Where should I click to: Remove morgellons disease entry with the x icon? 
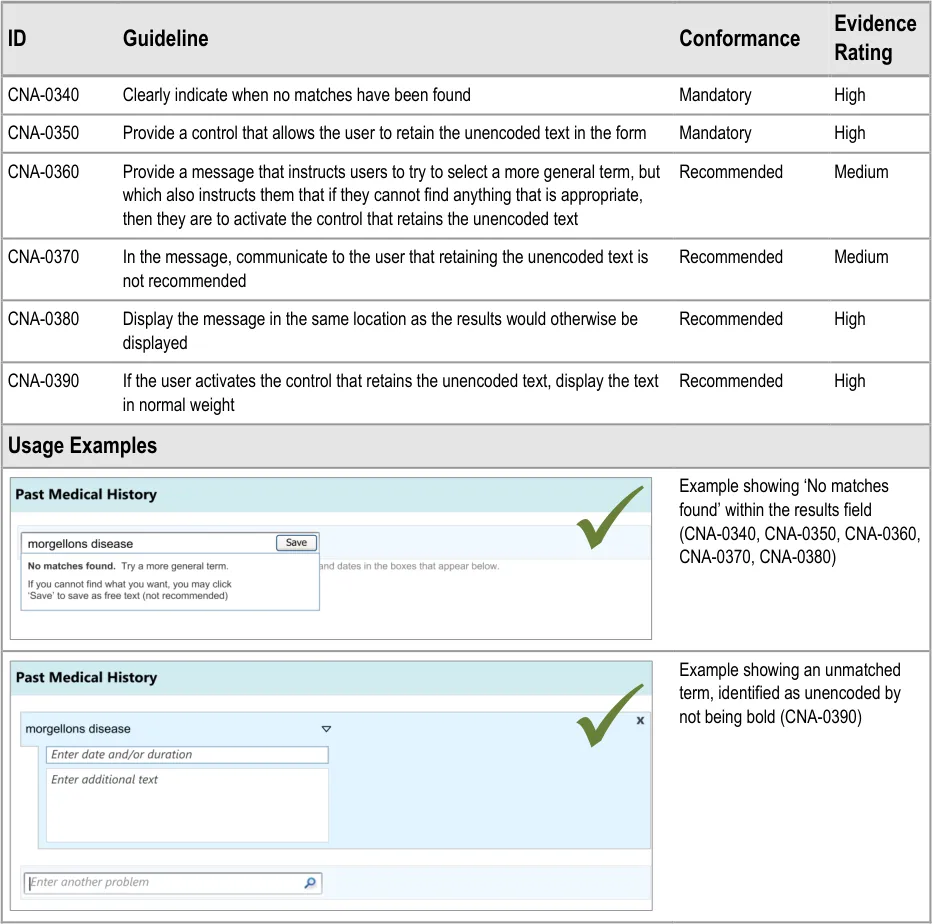(x=640, y=720)
